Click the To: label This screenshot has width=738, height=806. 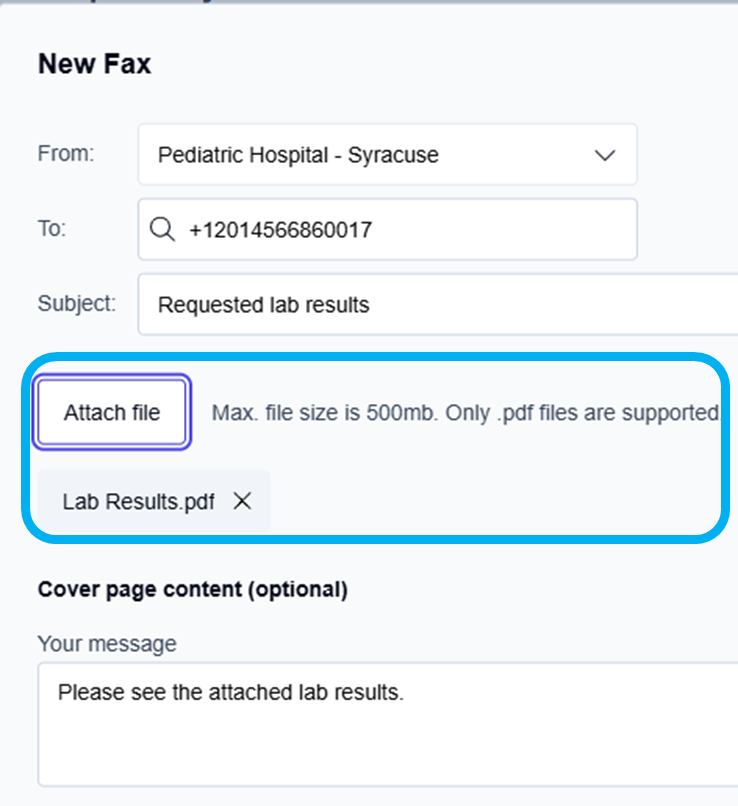click(x=52, y=228)
